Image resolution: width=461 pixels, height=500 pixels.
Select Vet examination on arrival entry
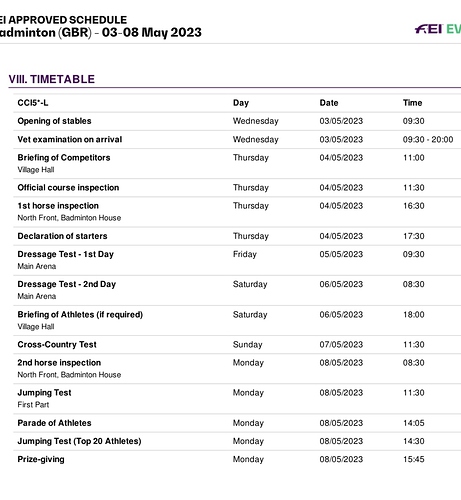point(70,139)
